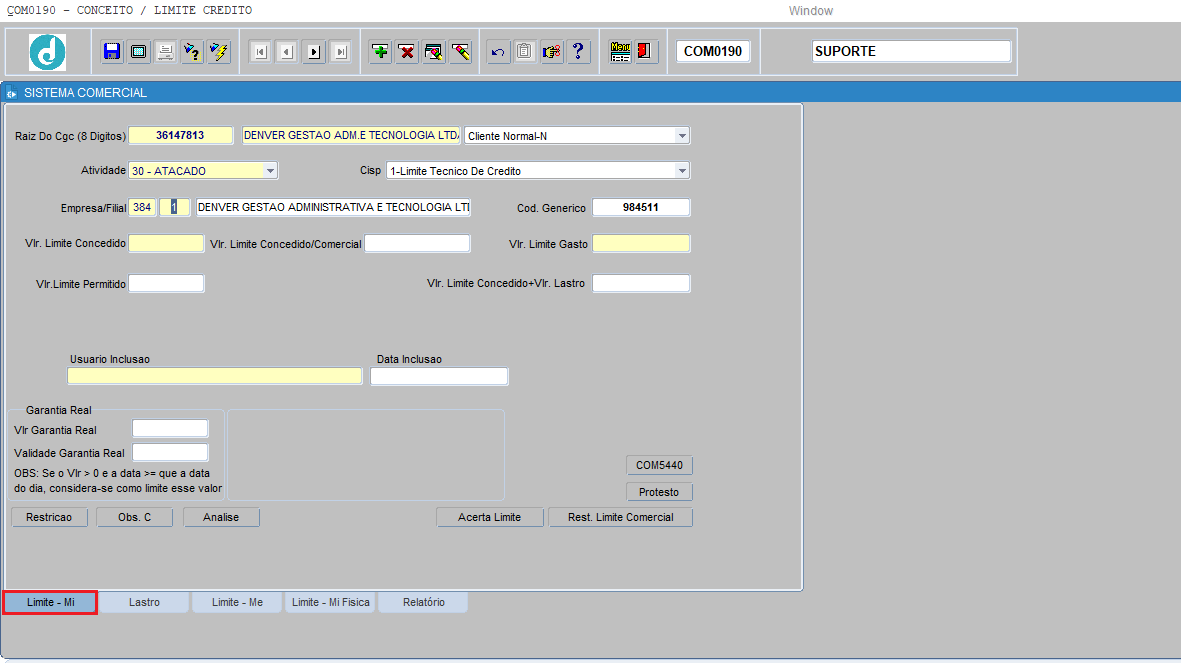Click the red door Exit icon

(x=646, y=51)
